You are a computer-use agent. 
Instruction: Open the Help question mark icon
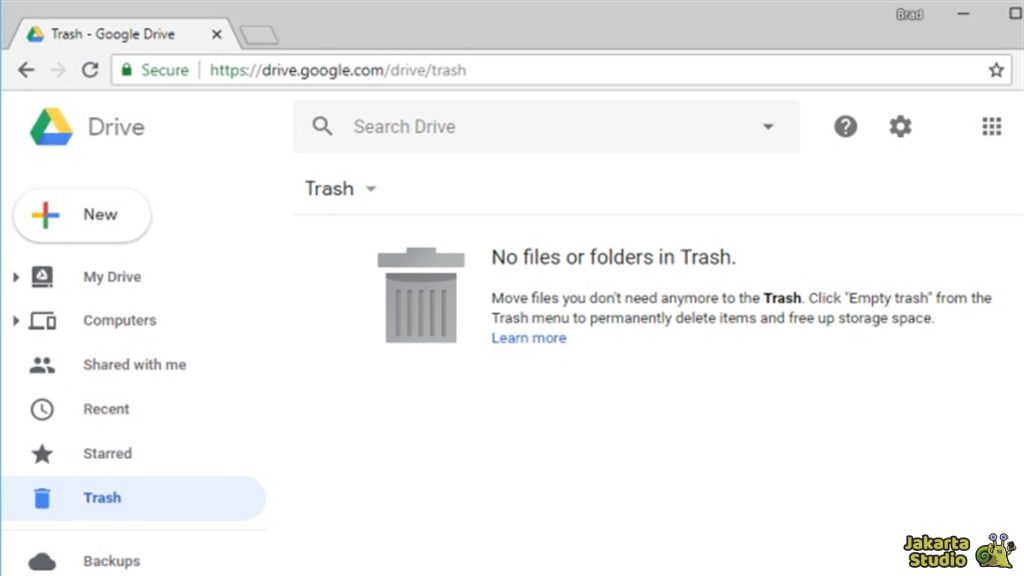coord(845,126)
